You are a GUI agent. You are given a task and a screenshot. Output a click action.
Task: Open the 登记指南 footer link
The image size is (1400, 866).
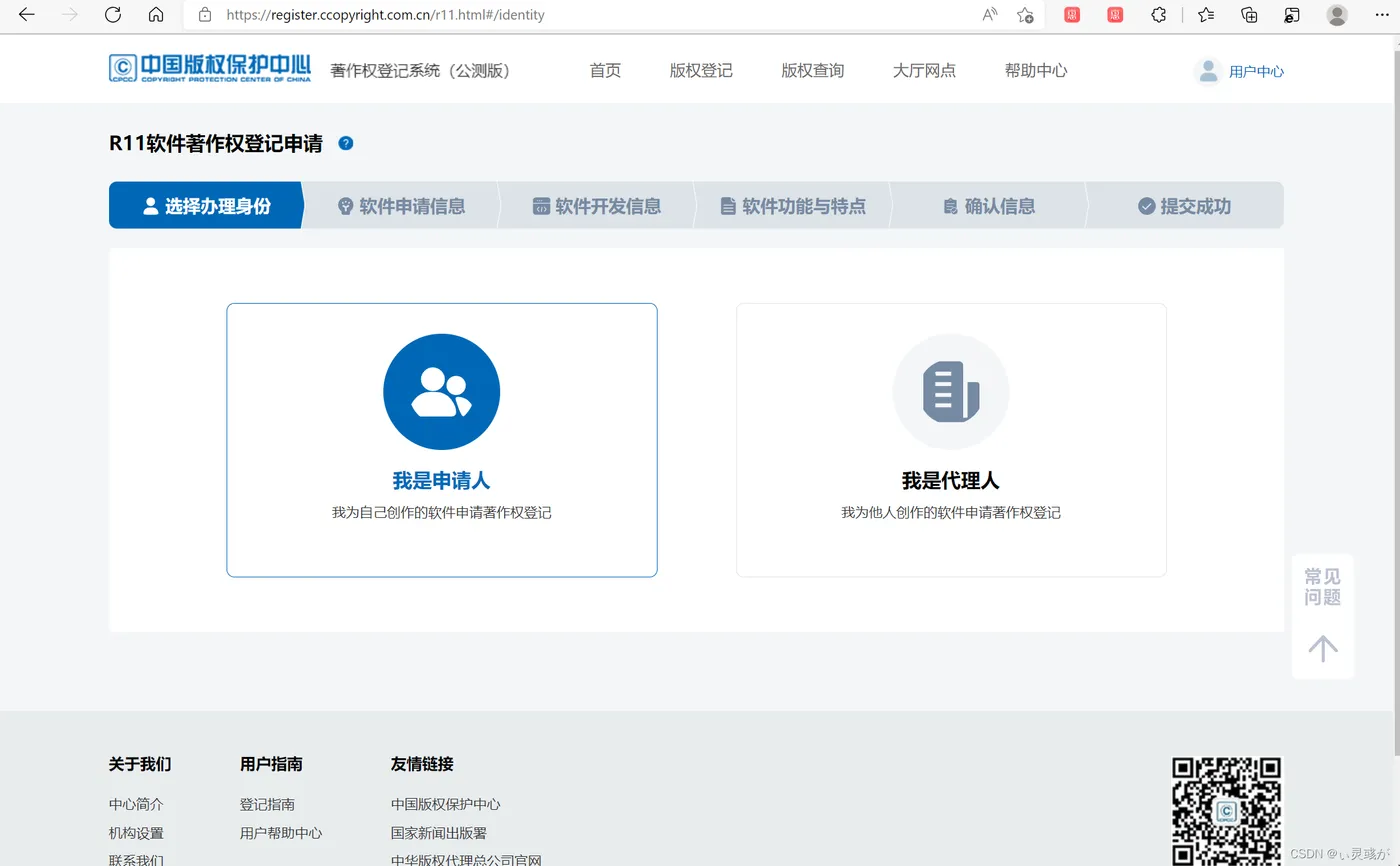pyautogui.click(x=267, y=804)
